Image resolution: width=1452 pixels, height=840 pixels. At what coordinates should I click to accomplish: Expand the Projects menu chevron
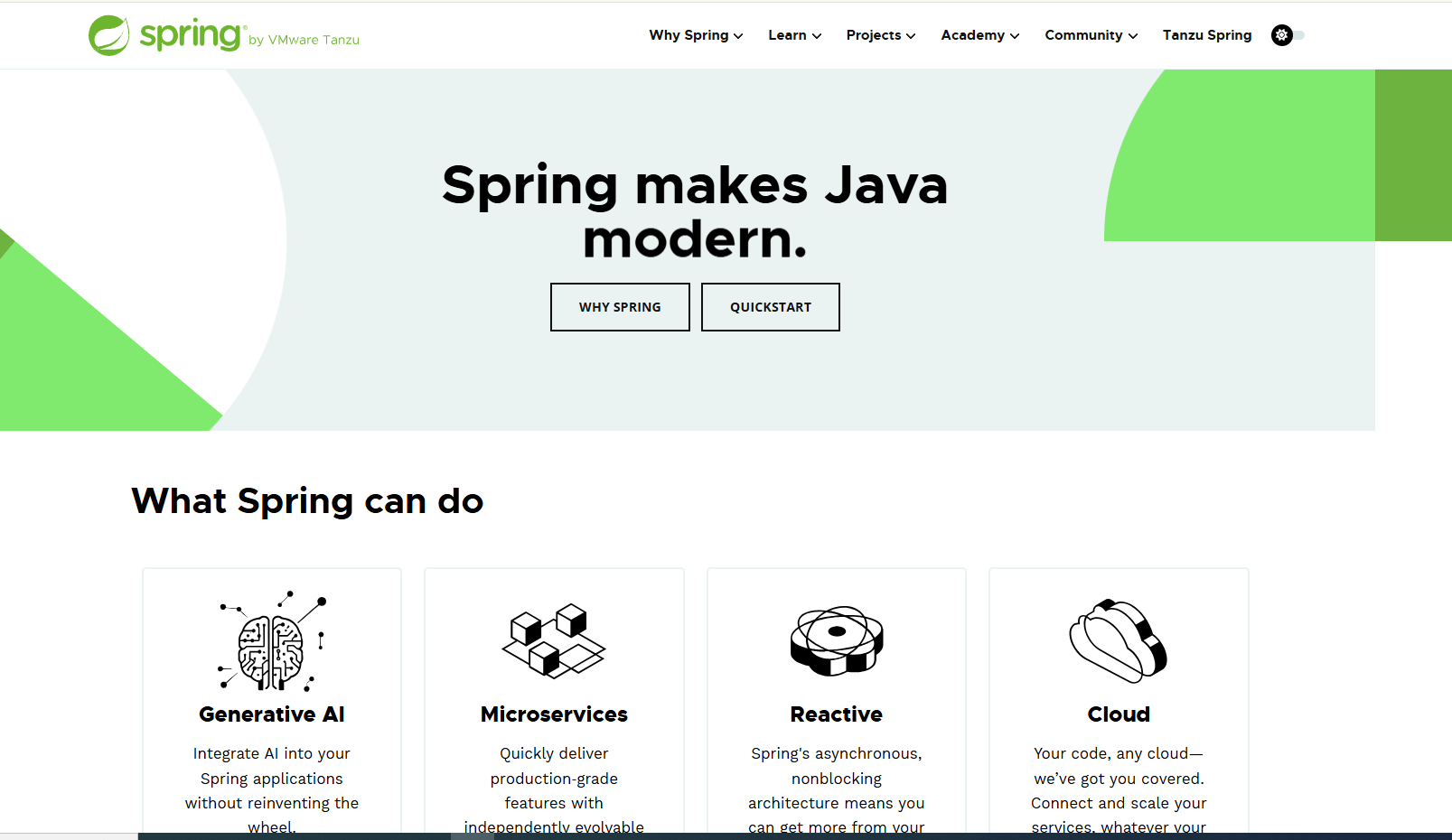point(911,36)
